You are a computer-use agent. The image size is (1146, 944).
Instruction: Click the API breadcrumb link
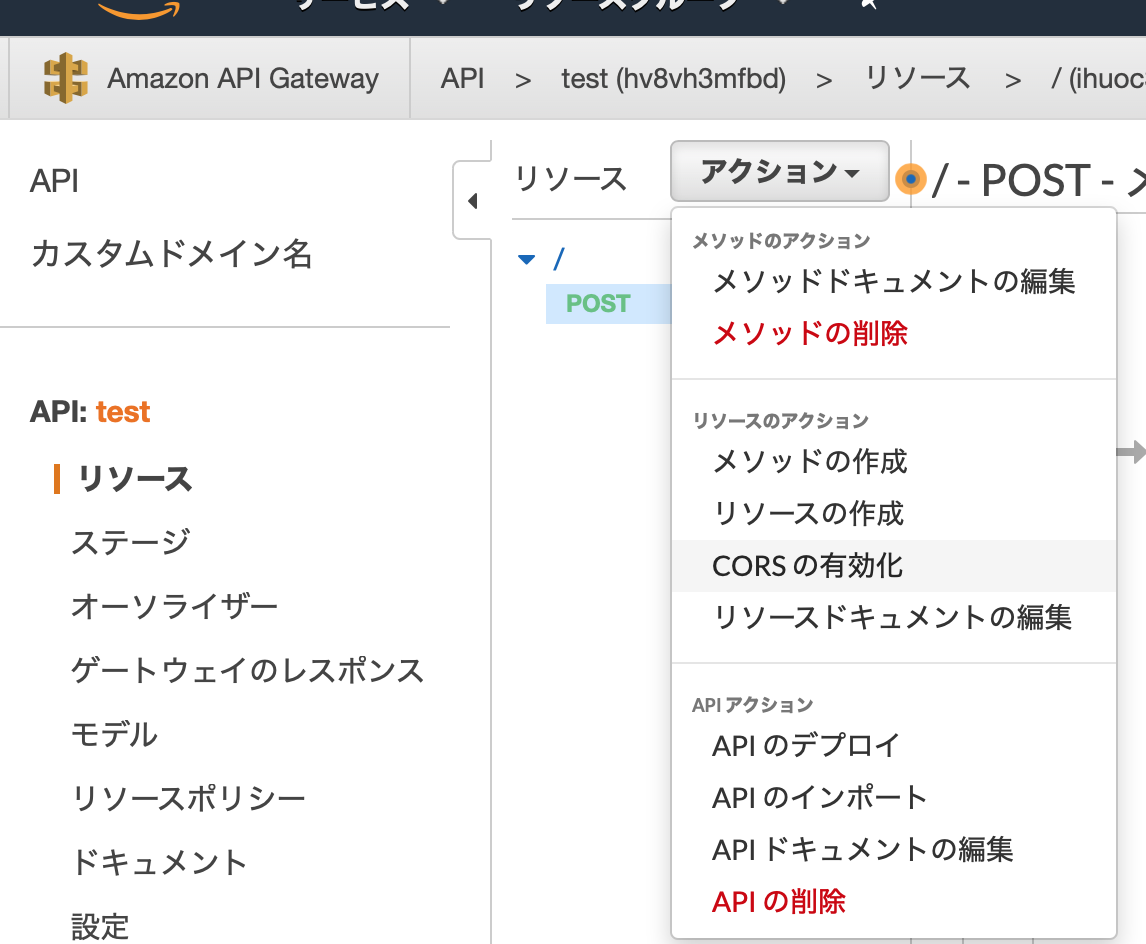(x=462, y=78)
